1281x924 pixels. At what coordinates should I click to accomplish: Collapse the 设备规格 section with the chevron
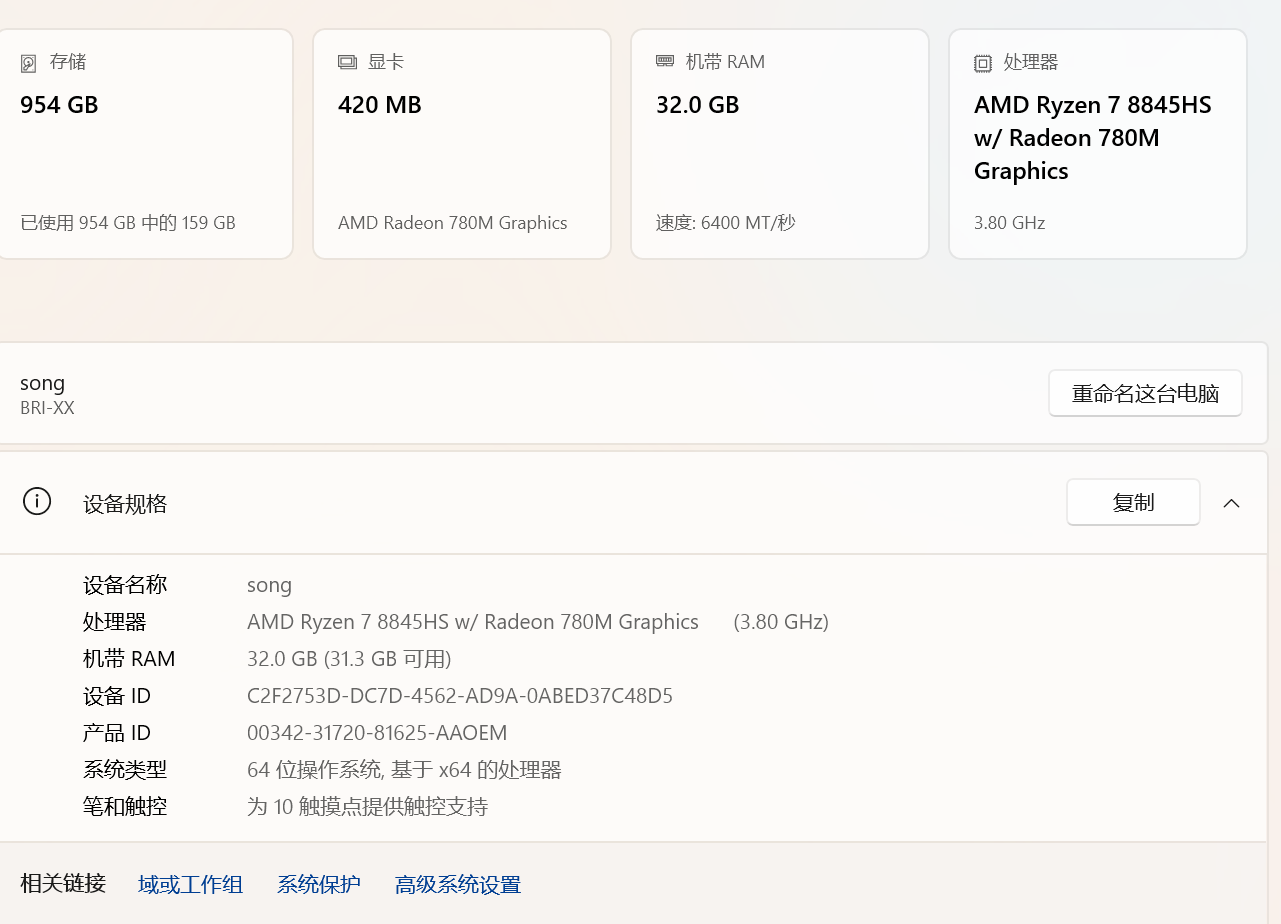[x=1231, y=503]
